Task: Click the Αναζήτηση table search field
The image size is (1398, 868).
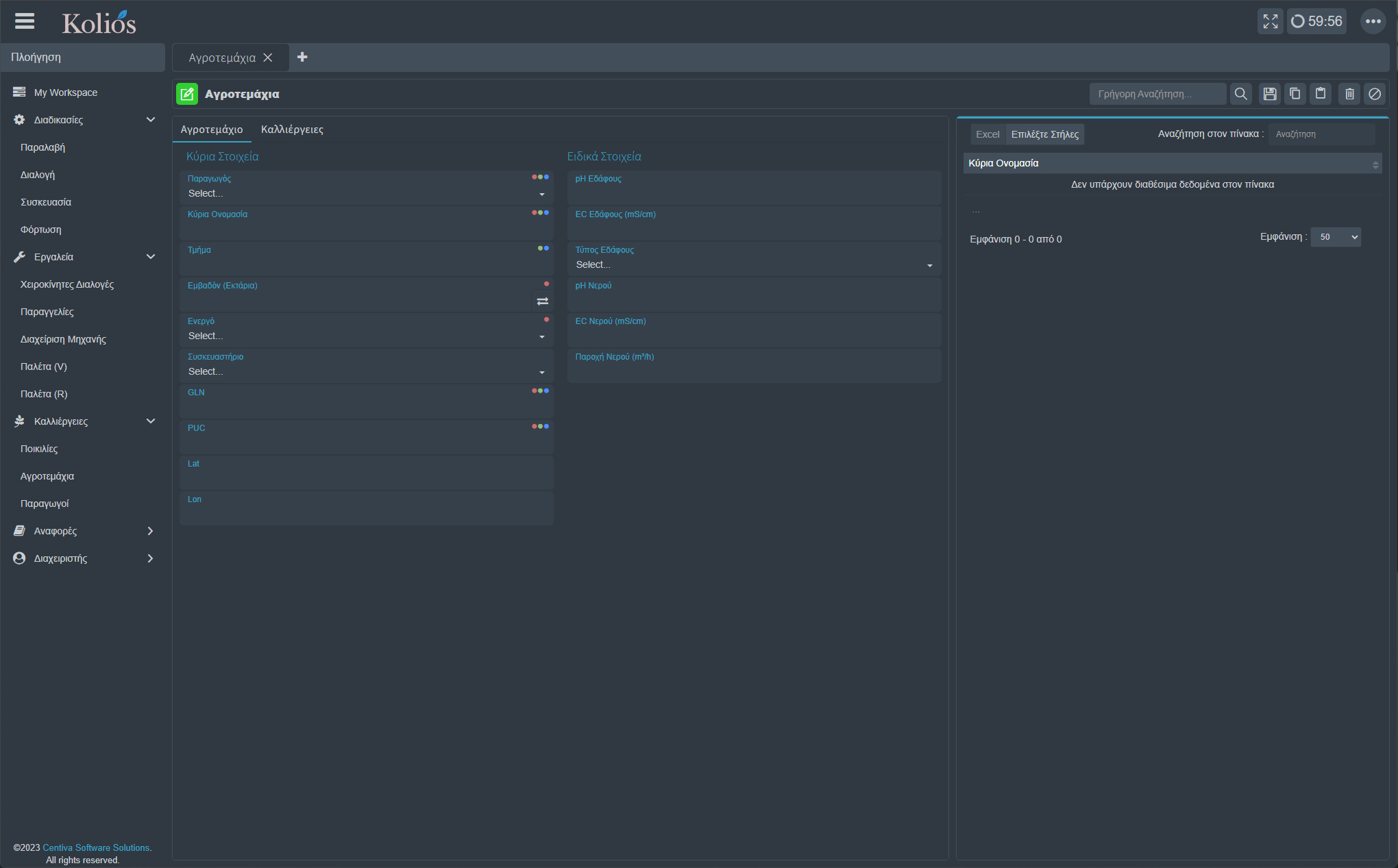Action: point(1322,134)
